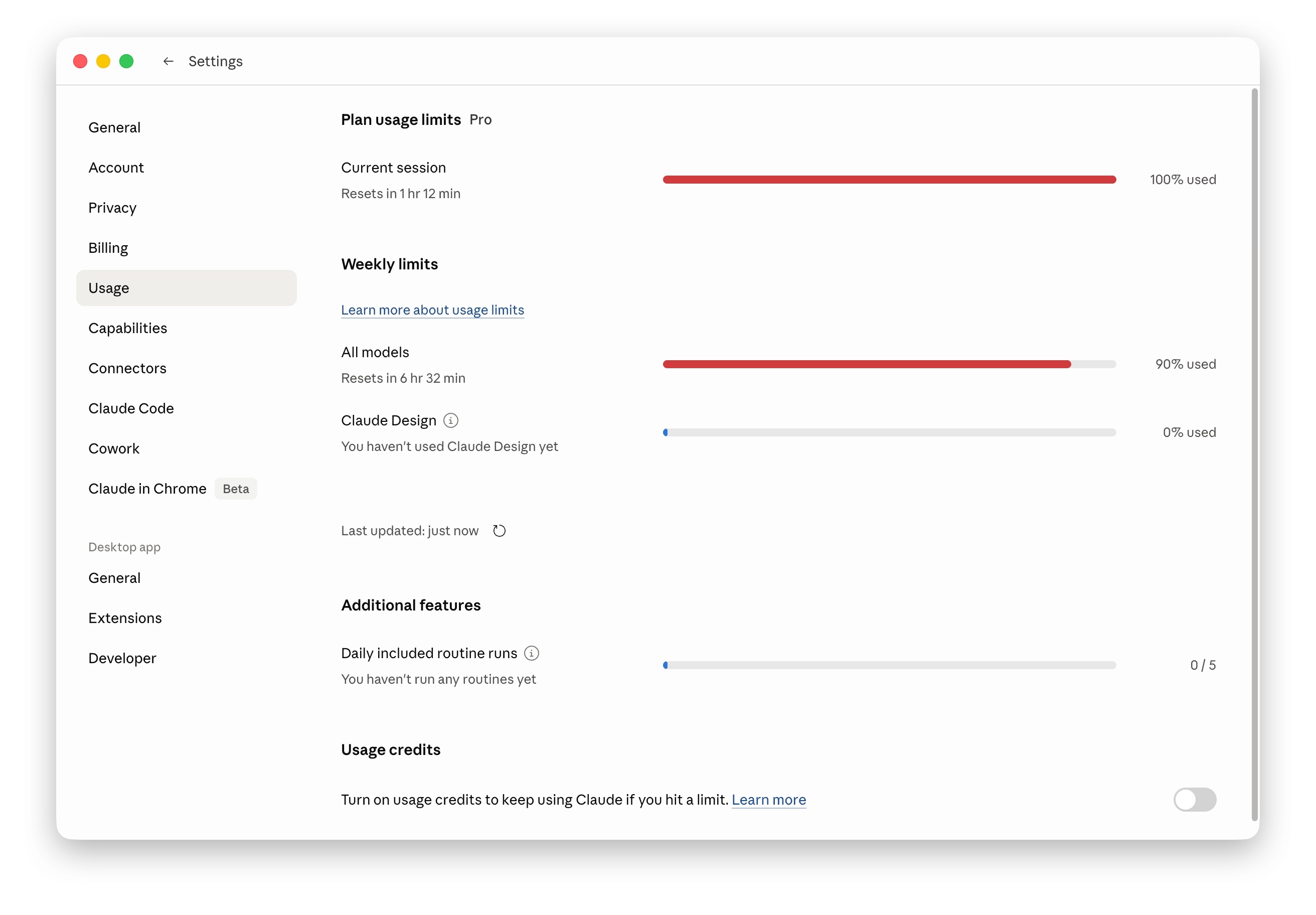Open the Developer settings section
The width and height of the screenshot is (1316, 915).
click(x=186, y=658)
